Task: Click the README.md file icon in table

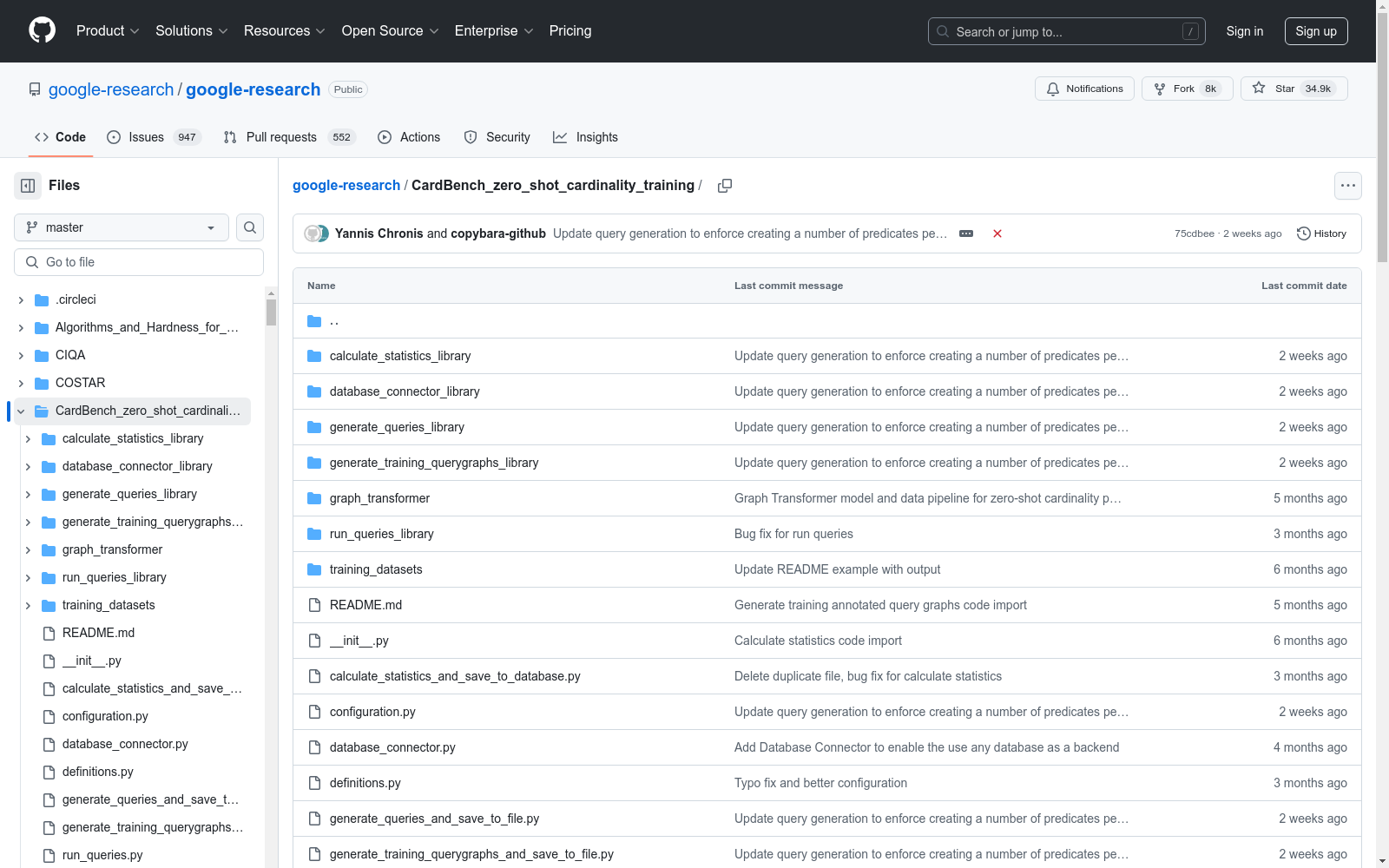Action: (314, 605)
